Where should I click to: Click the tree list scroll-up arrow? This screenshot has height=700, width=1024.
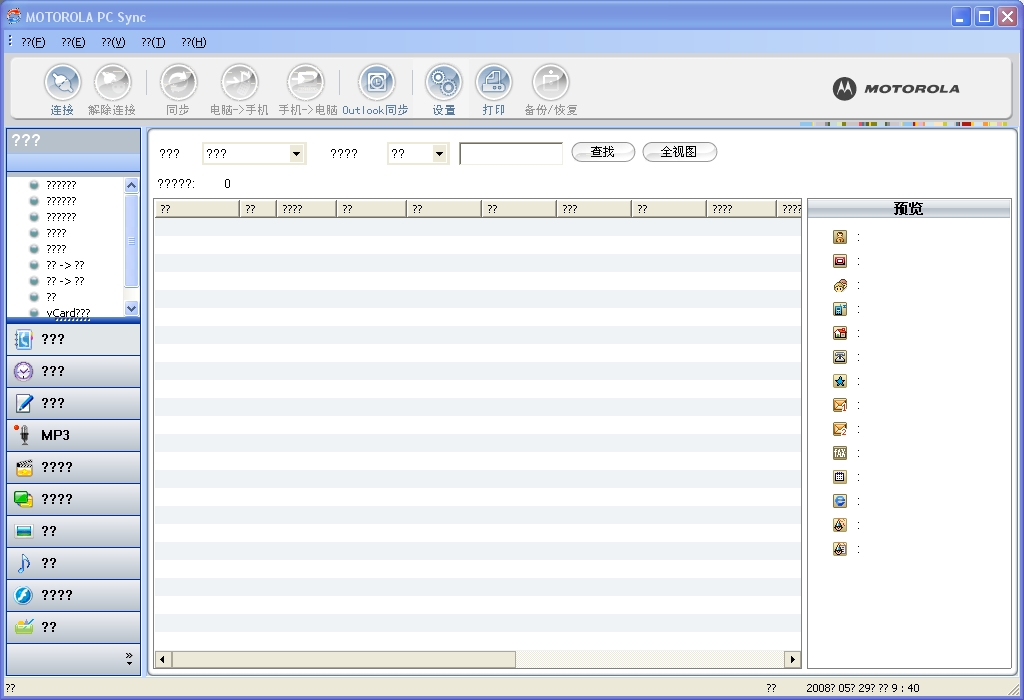131,185
